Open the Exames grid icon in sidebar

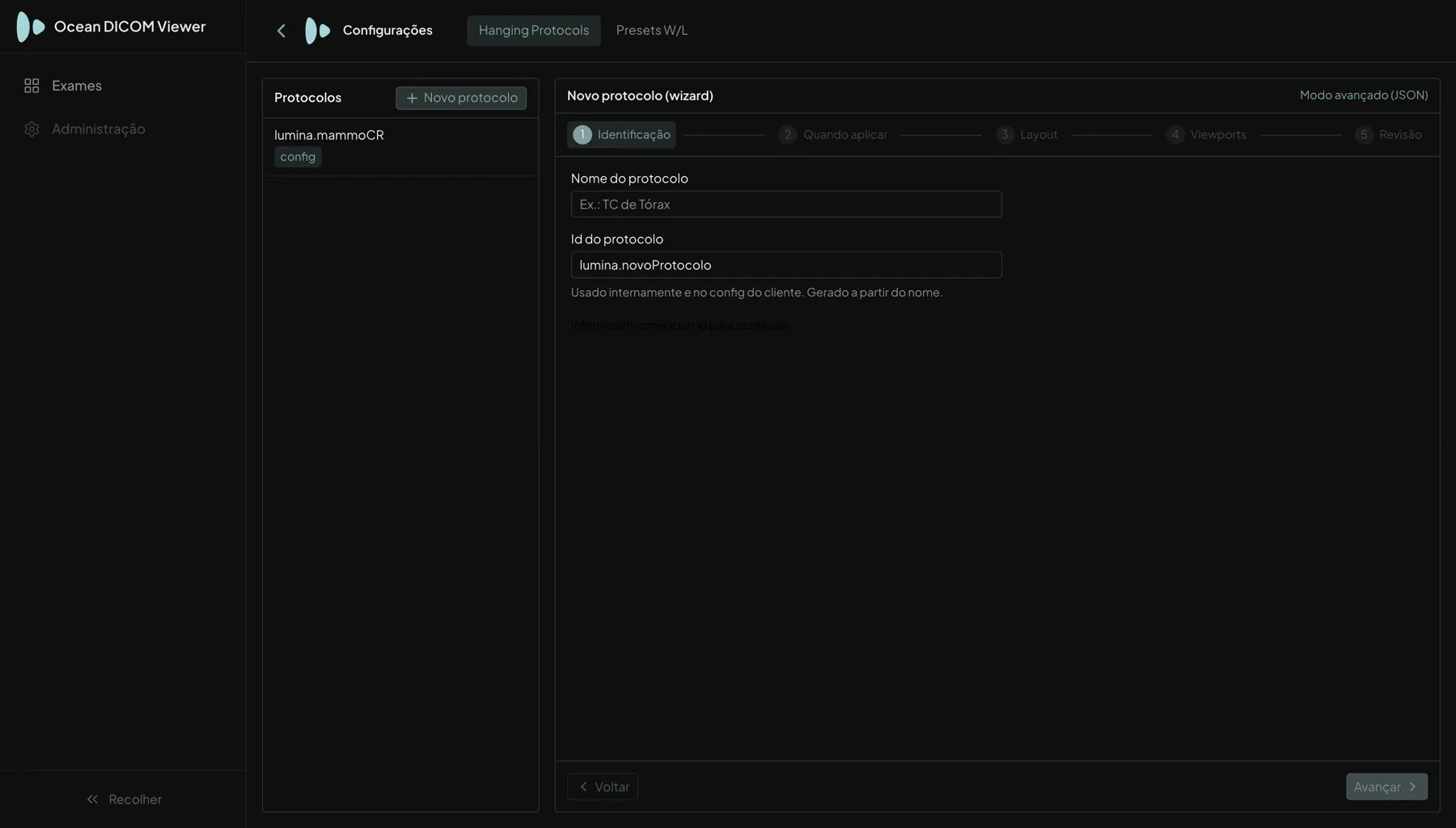tap(32, 86)
